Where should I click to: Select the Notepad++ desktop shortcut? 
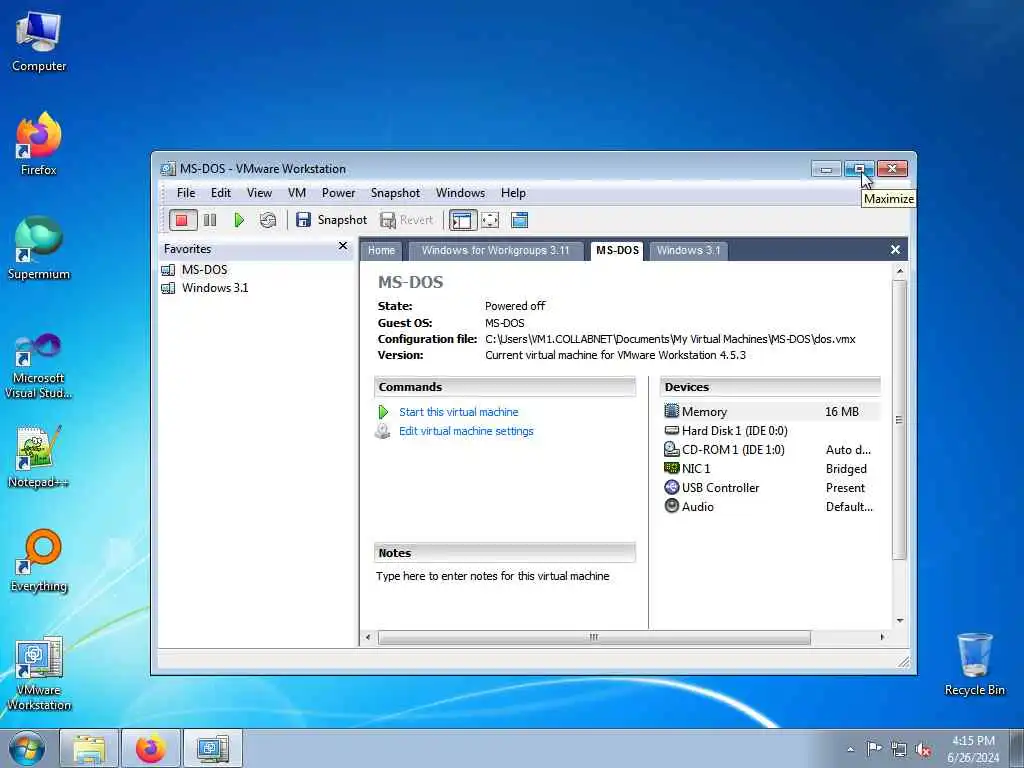pyautogui.click(x=39, y=457)
